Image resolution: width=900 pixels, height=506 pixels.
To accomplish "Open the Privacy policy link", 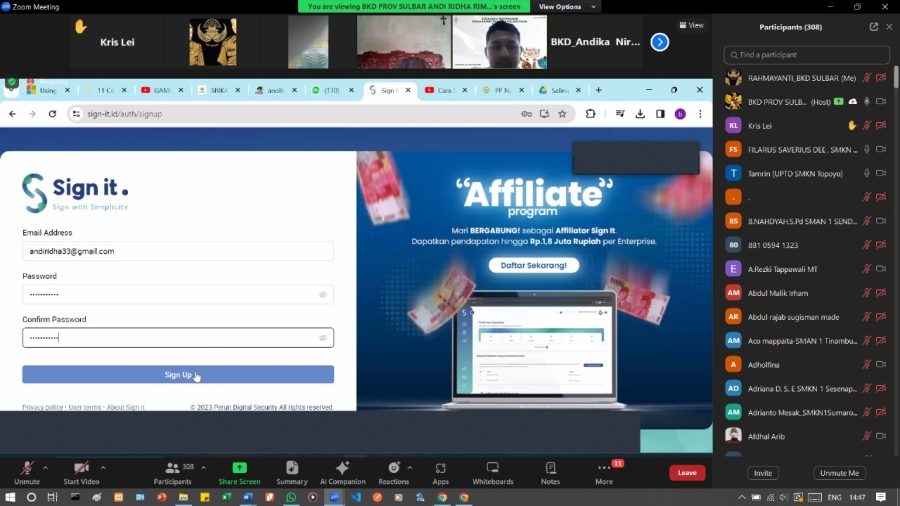I will pos(42,407).
